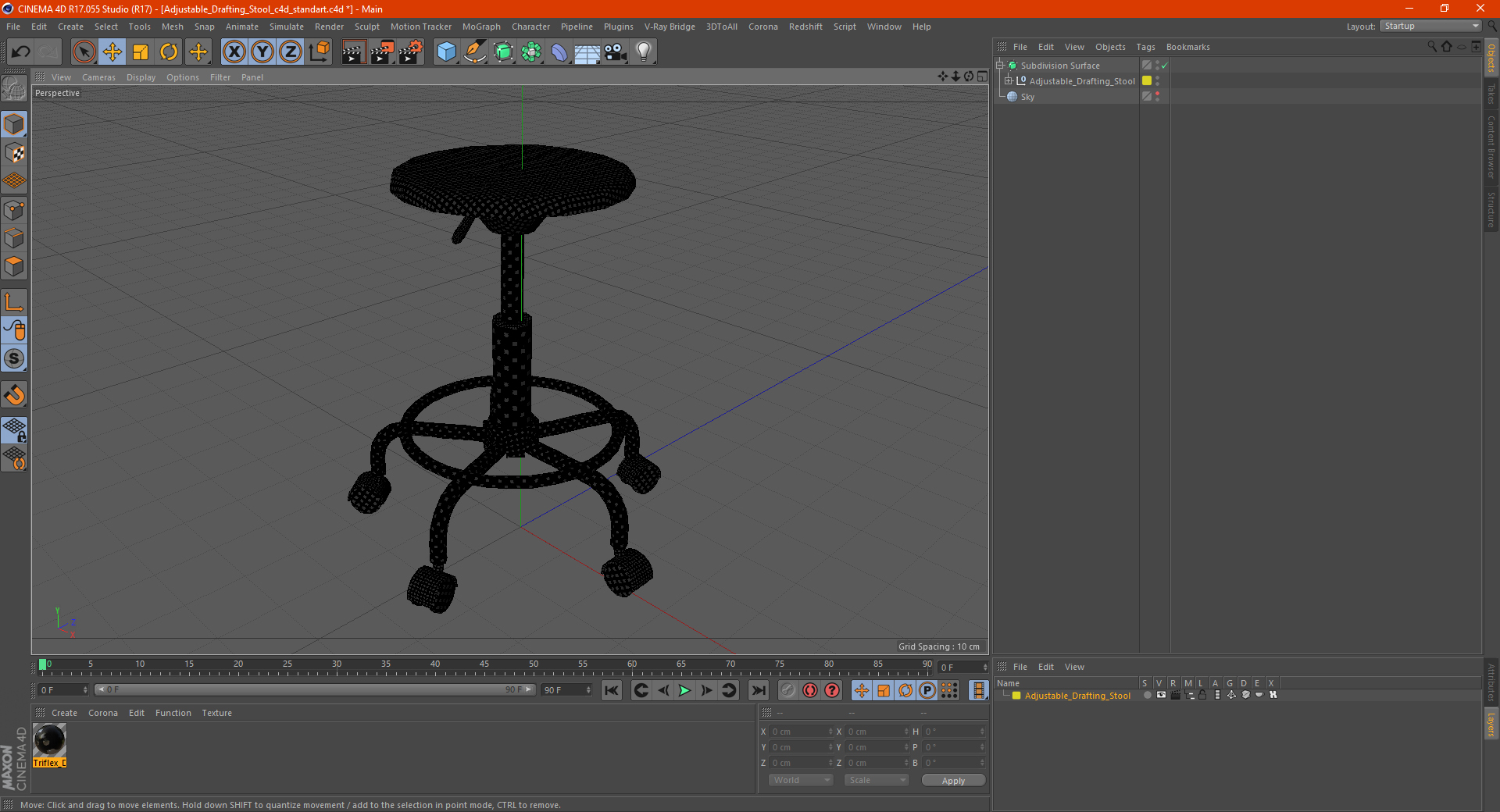
Task: Click the Coordinate System icon
Action: tap(319, 52)
